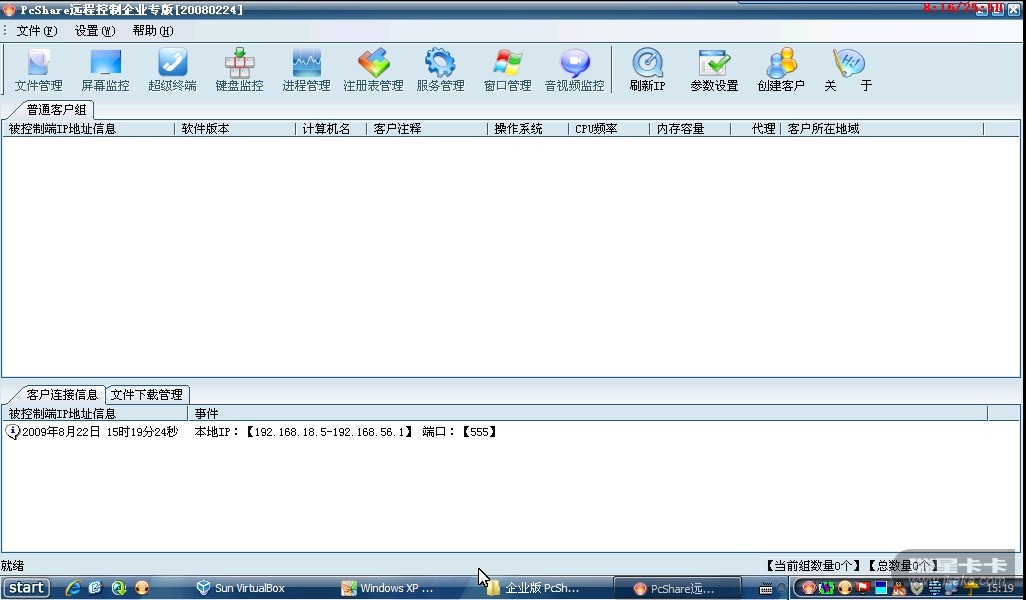Click the 客户所在地域 column header
The width and height of the screenshot is (1026, 600).
pos(882,129)
